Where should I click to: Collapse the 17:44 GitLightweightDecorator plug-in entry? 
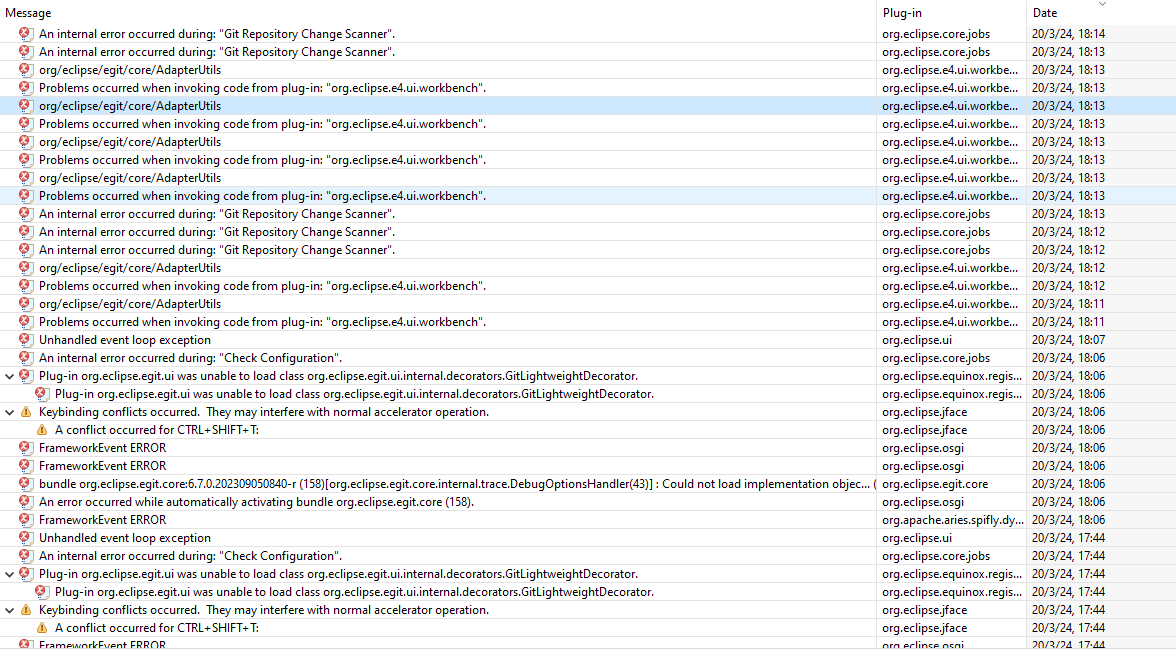tap(9, 574)
